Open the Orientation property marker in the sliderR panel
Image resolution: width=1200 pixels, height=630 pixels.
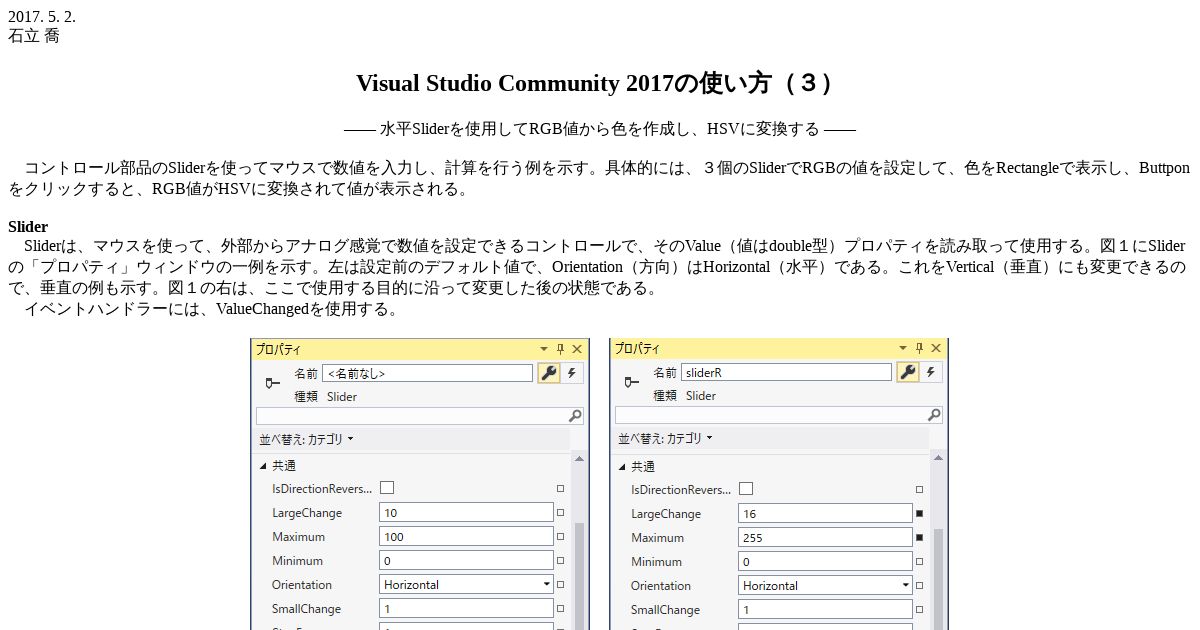[x=919, y=585]
